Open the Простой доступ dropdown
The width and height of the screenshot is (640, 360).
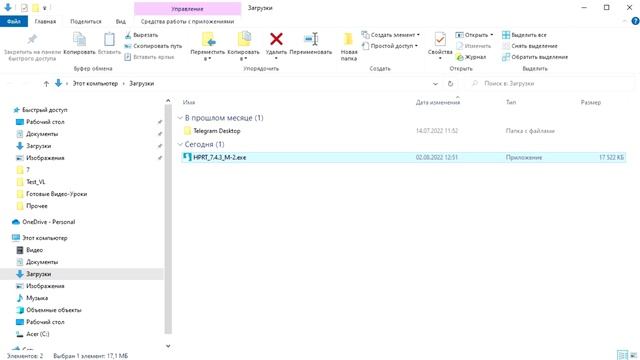pyautogui.click(x=390, y=46)
